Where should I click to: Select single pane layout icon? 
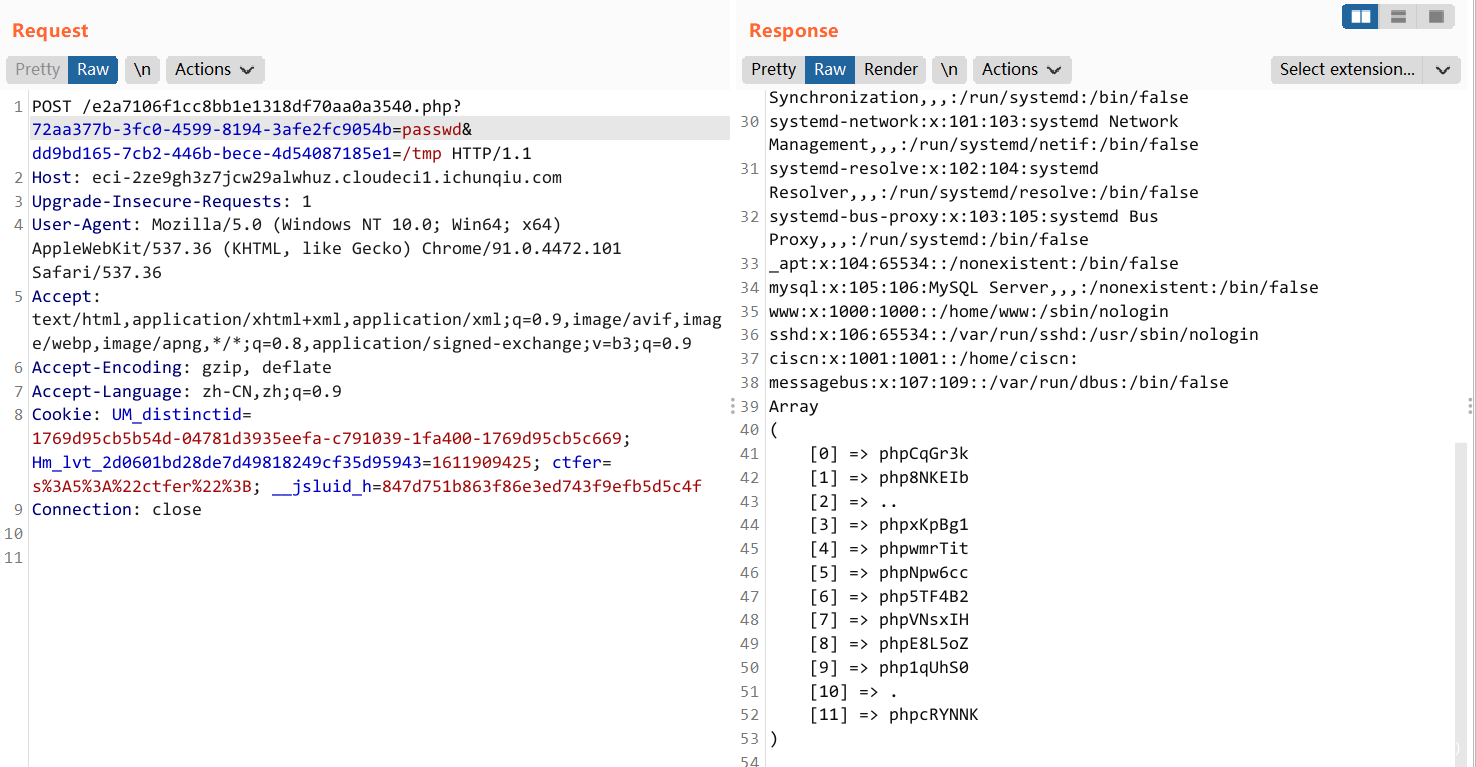pyautogui.click(x=1436, y=17)
